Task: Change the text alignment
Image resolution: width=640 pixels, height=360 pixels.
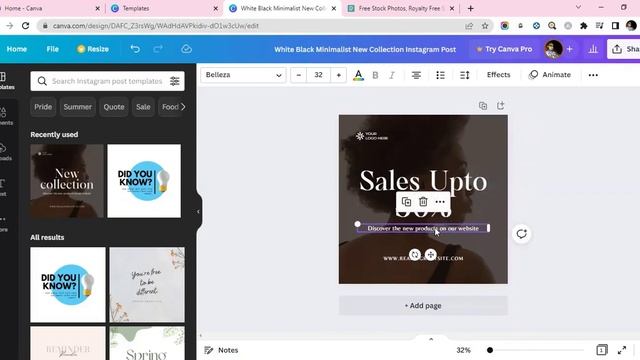Action: pos(416,75)
